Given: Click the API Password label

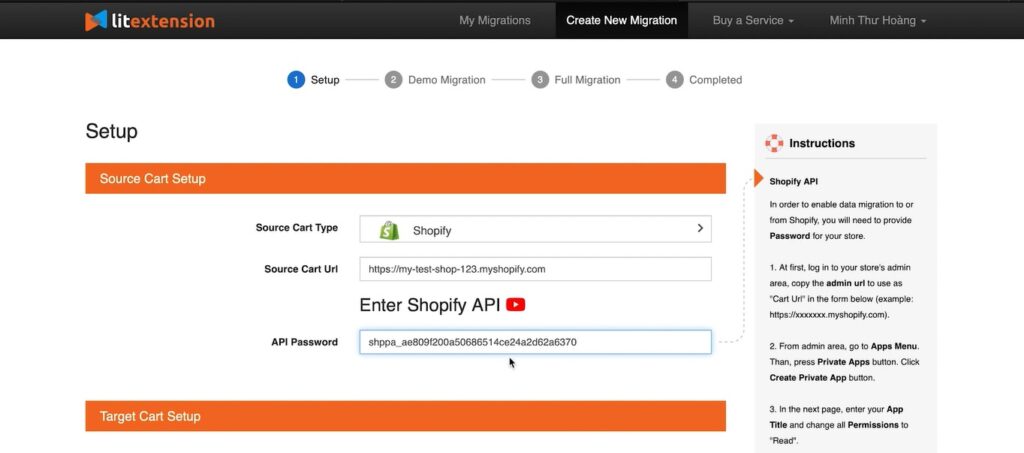Looking at the screenshot, I should click(x=304, y=341).
